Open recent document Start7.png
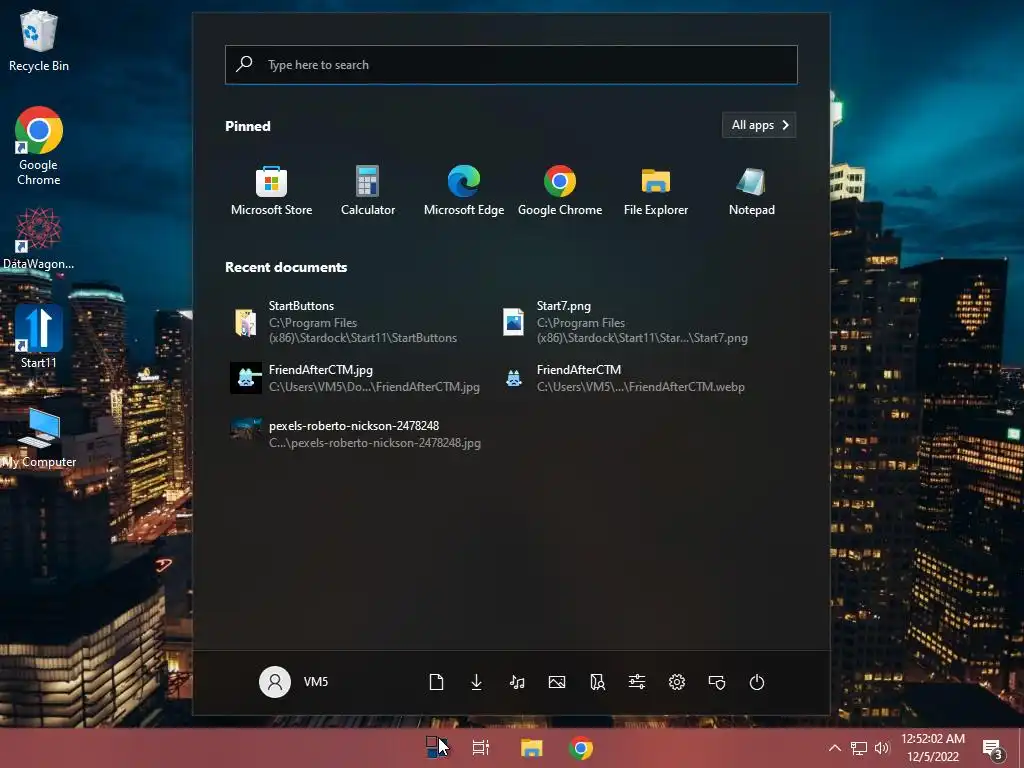The width and height of the screenshot is (1024, 768). click(626, 321)
